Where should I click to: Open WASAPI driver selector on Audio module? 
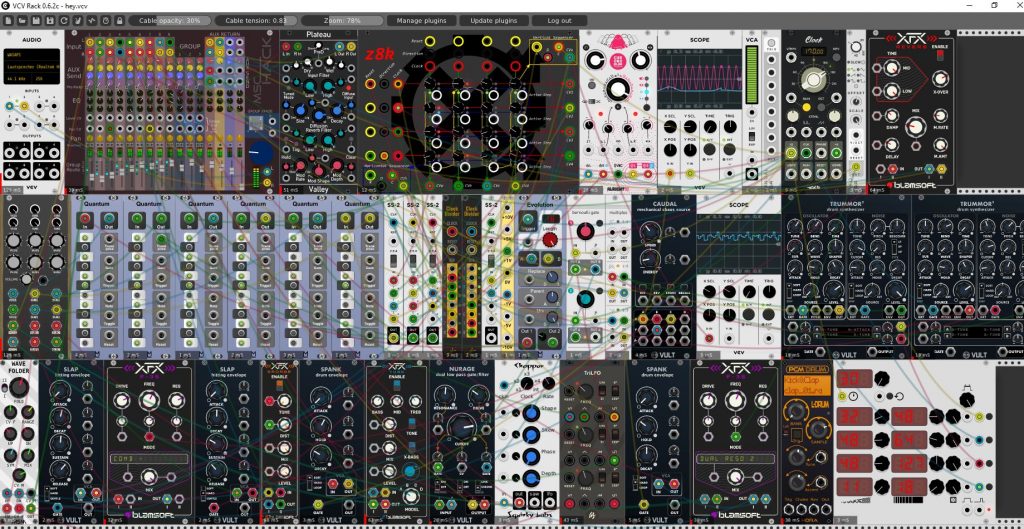tap(33, 55)
